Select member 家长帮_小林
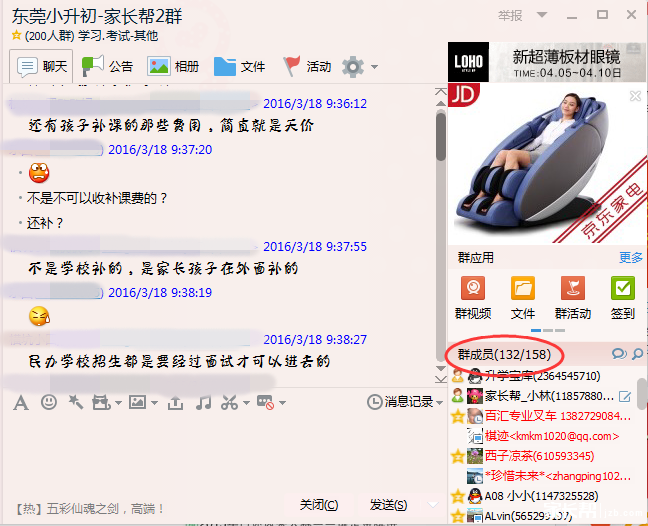 click(x=543, y=396)
